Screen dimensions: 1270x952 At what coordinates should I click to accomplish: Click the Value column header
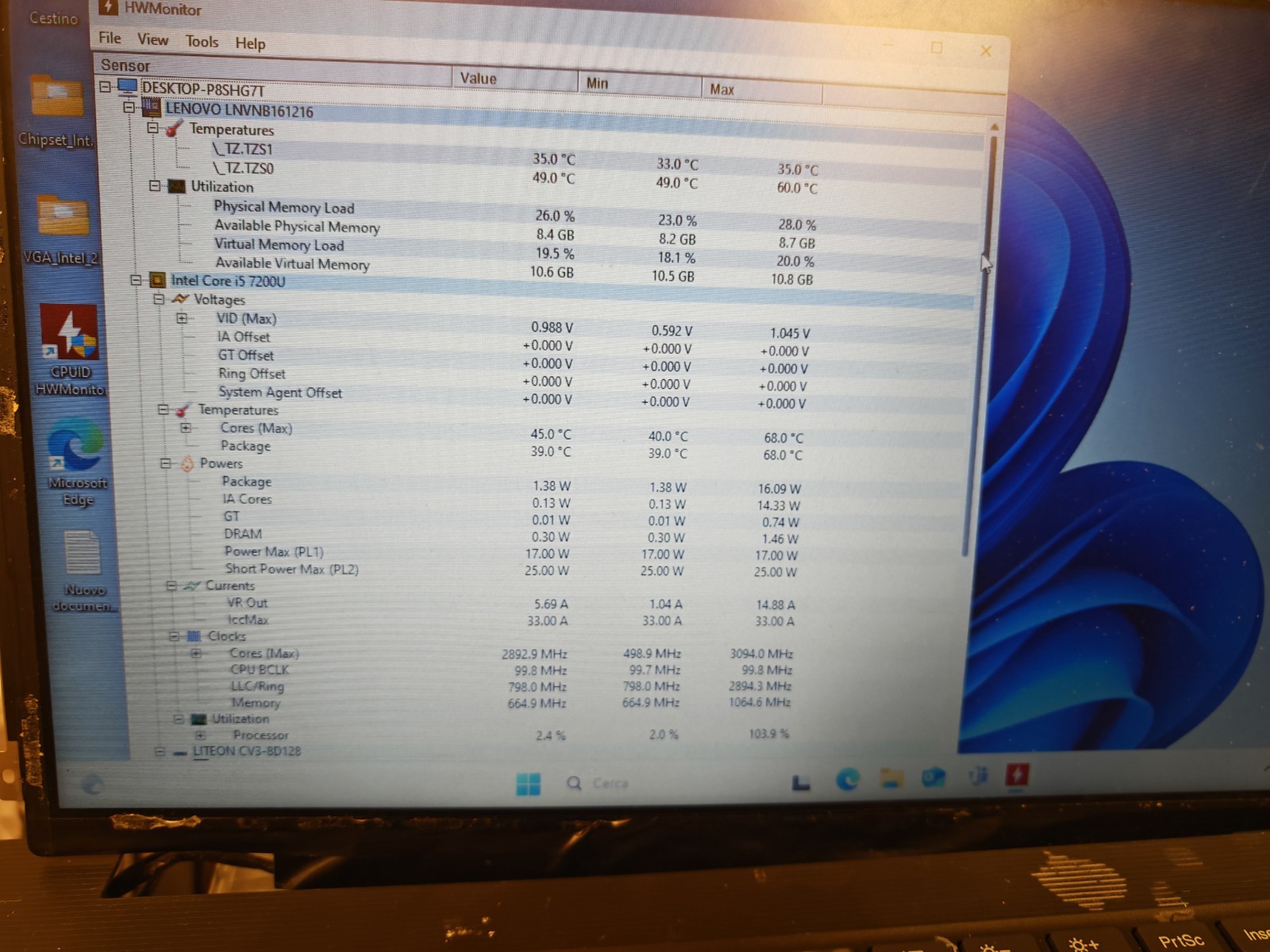(x=515, y=80)
